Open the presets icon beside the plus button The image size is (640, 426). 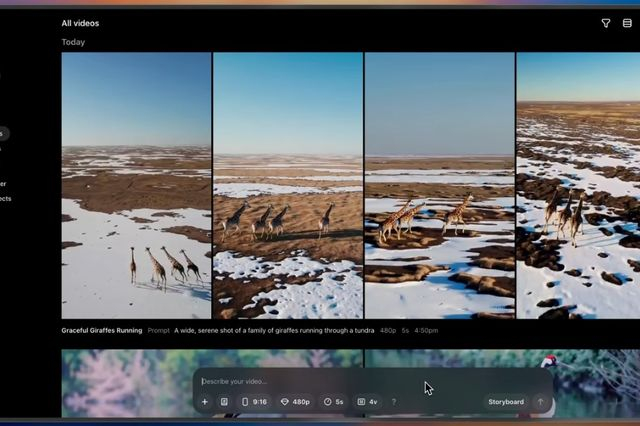[x=224, y=402]
